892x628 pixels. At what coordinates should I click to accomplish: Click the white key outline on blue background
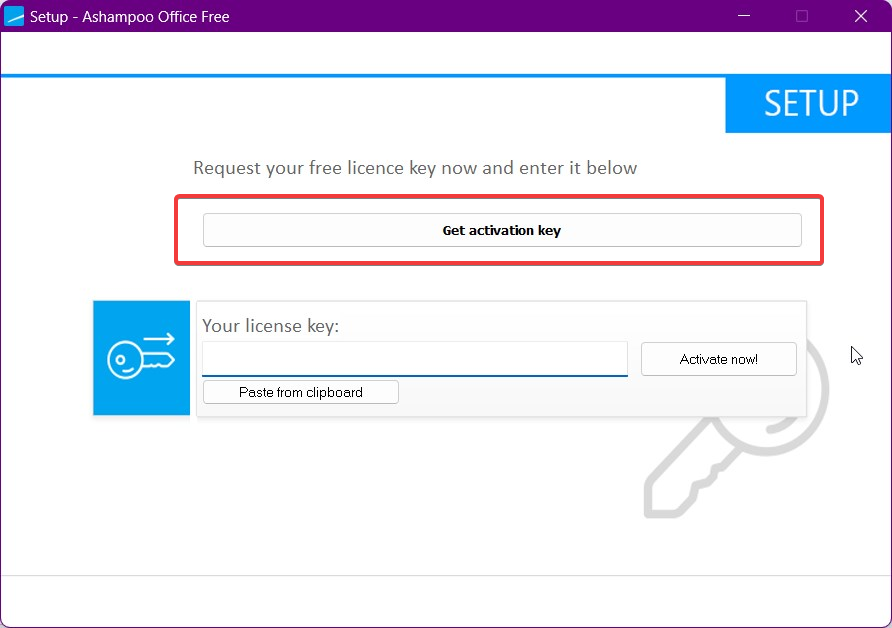click(141, 357)
